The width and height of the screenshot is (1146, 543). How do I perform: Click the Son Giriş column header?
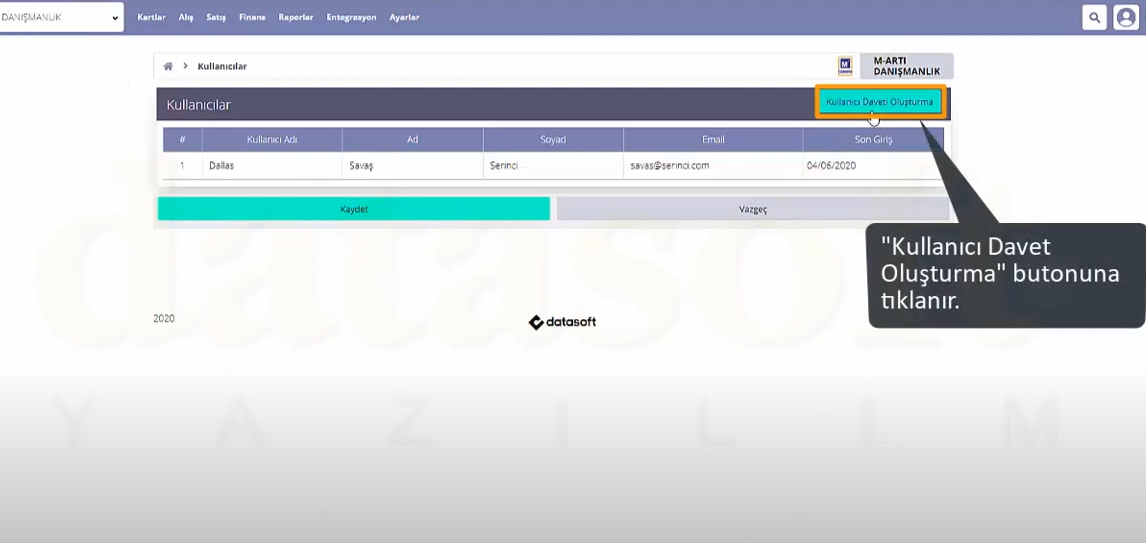pyautogui.click(x=873, y=140)
